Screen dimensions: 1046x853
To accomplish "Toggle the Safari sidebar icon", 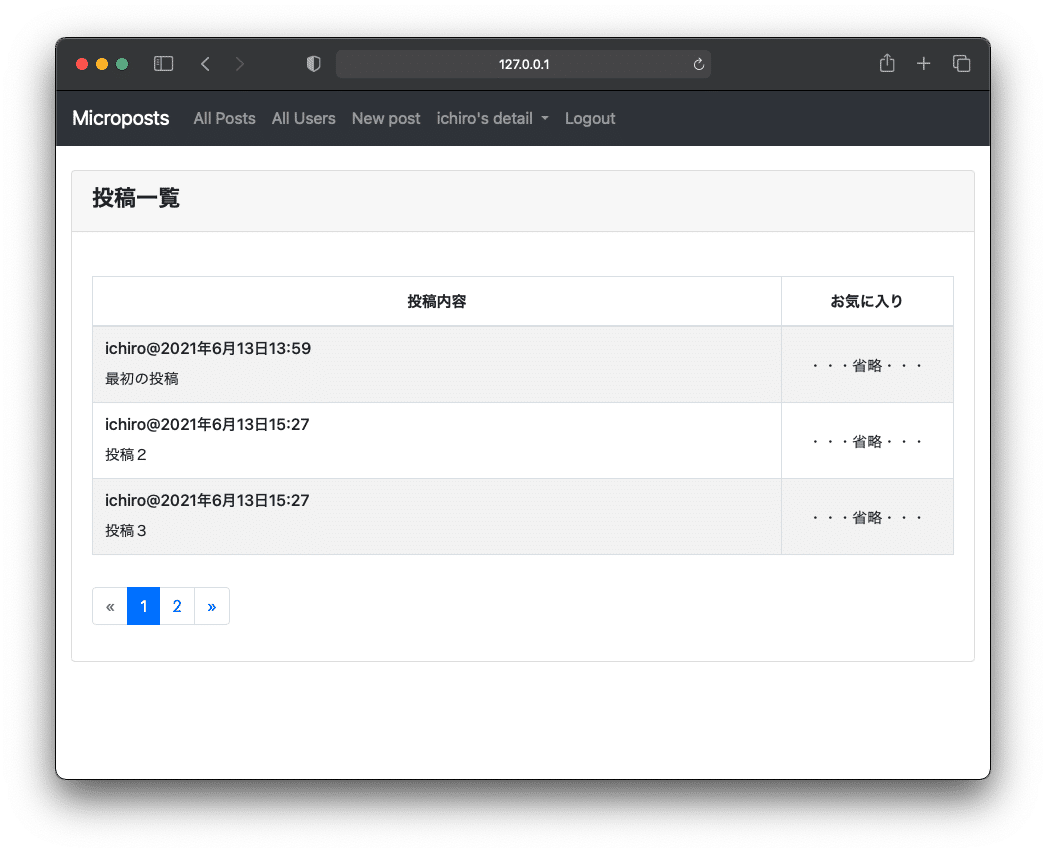I will [x=163, y=64].
